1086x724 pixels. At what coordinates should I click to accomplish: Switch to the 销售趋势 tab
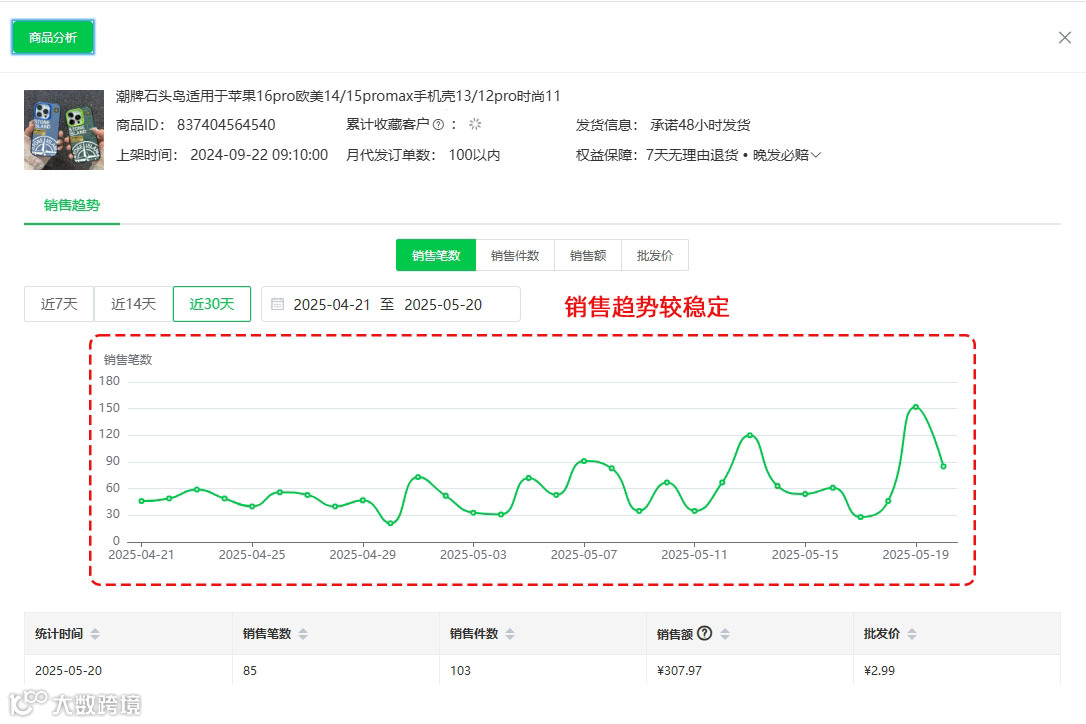[x=72, y=205]
